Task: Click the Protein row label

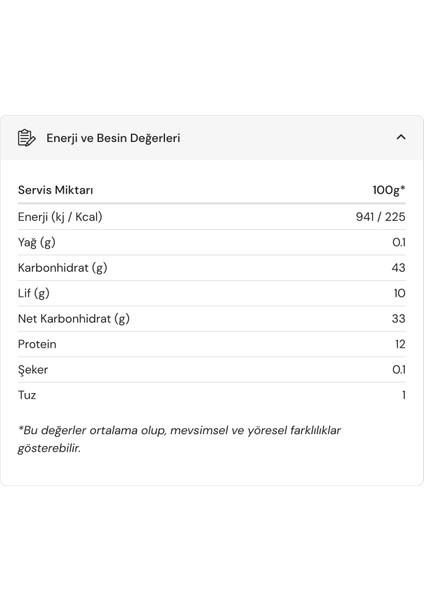Action: click(x=37, y=344)
